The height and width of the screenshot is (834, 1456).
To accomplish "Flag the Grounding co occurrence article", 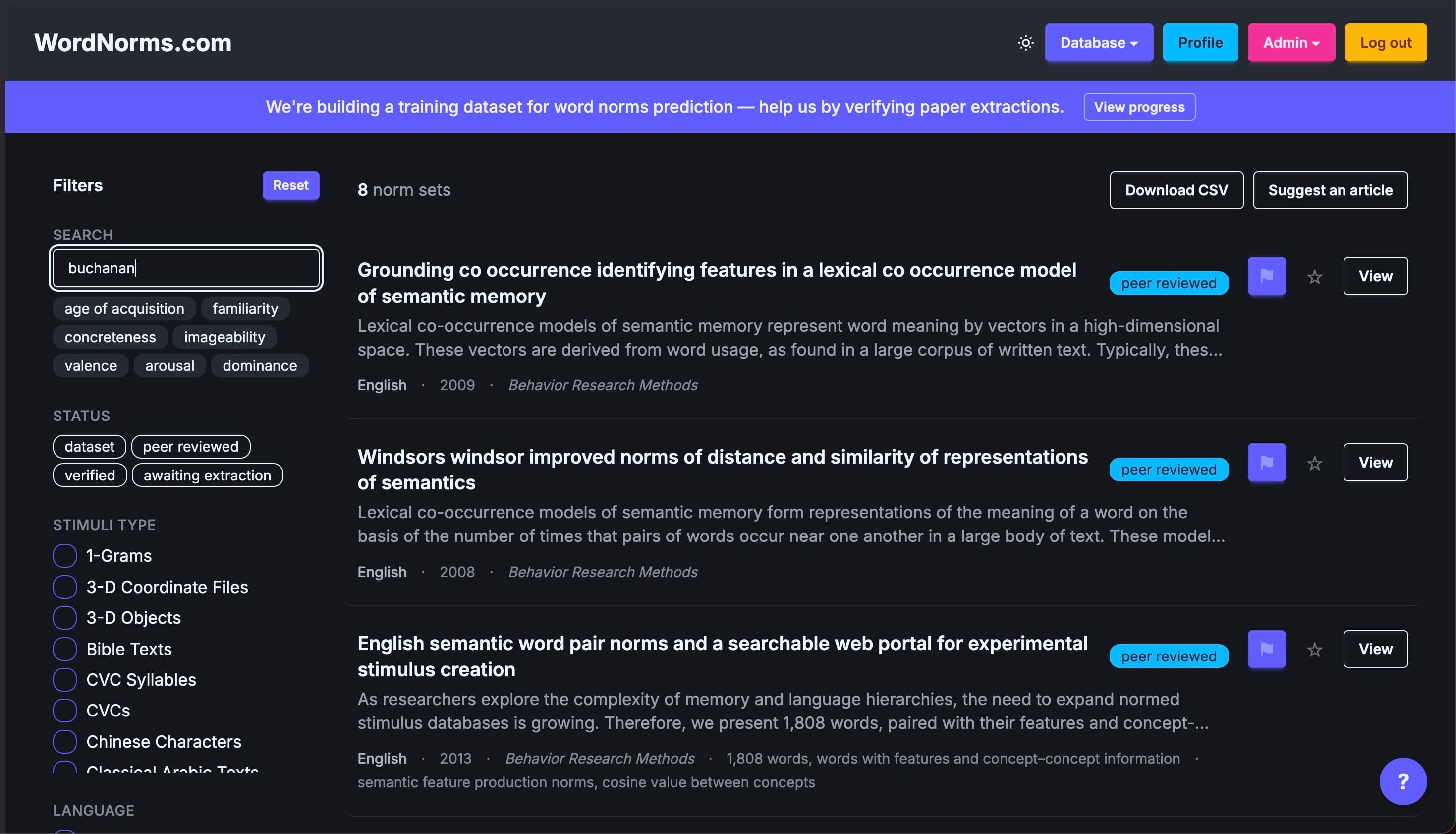I will tap(1267, 276).
